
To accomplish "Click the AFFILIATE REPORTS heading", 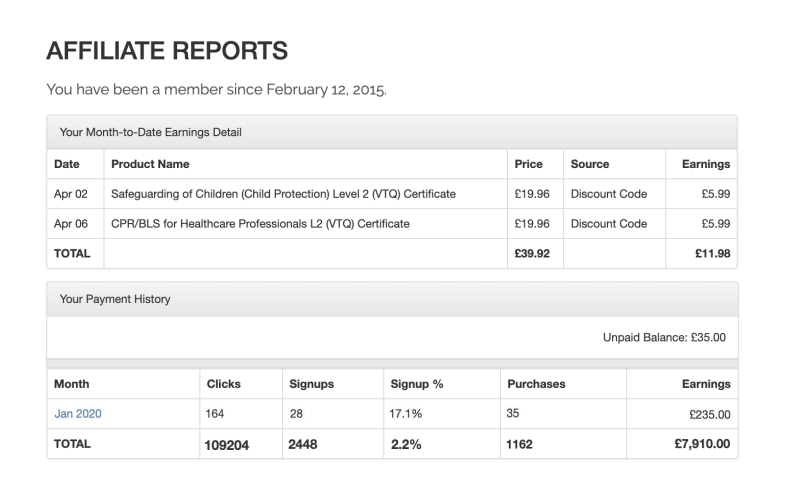I will pyautogui.click(x=167, y=50).
